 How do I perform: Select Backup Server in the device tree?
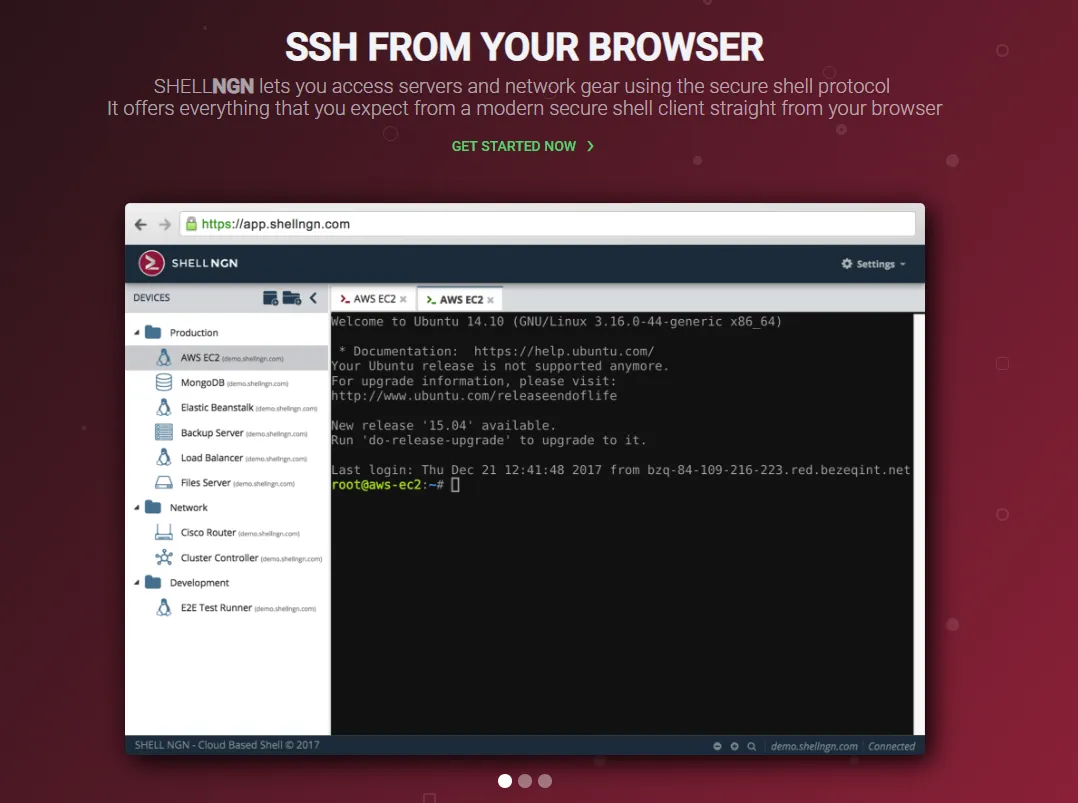pyautogui.click(x=228, y=432)
